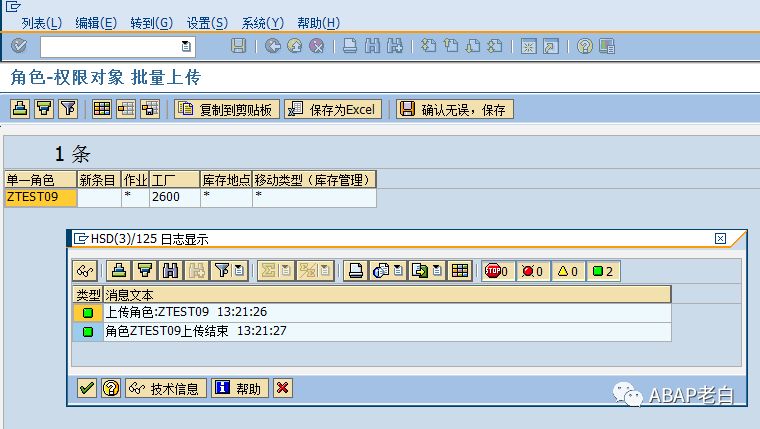Click the Print icon in the log dialog toolbar
The height and width of the screenshot is (429, 760).
356,270
